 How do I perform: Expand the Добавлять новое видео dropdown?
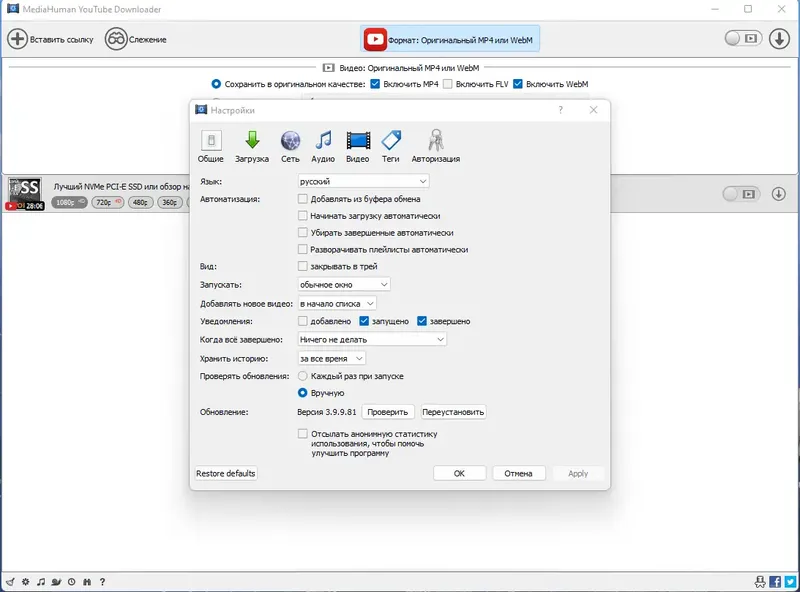click(x=337, y=303)
